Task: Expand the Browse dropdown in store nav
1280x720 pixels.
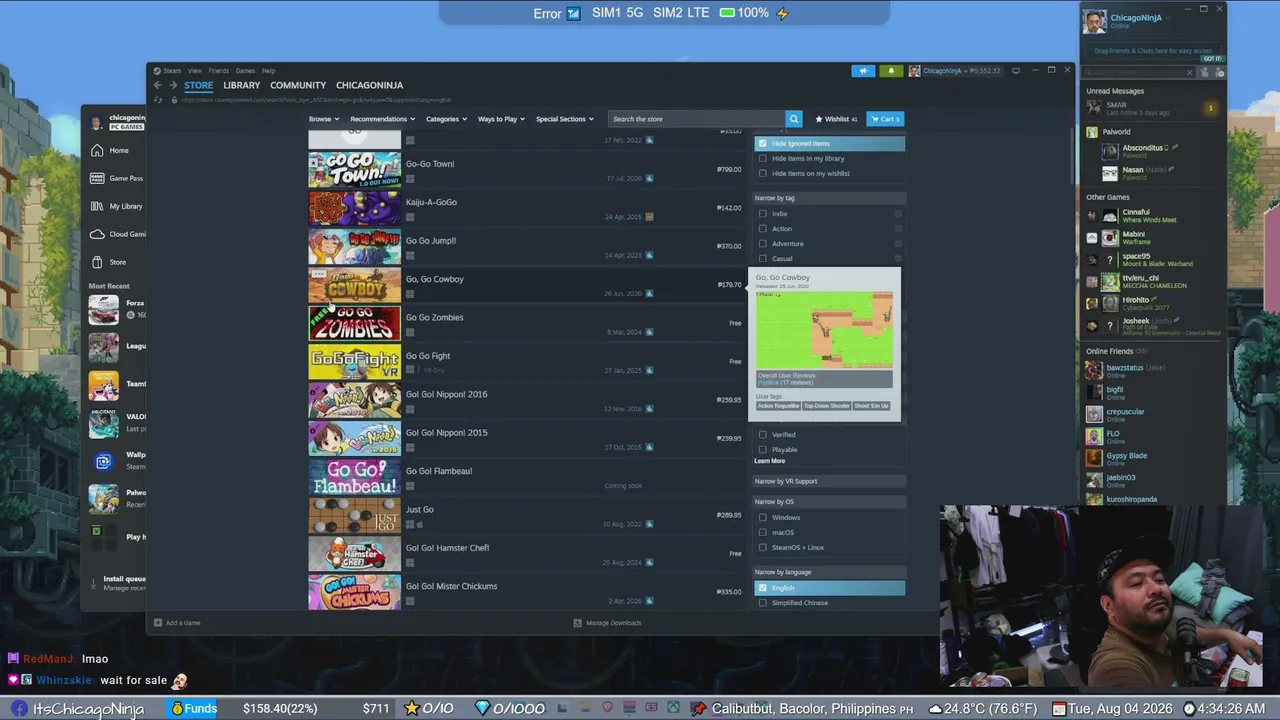Action: point(324,119)
